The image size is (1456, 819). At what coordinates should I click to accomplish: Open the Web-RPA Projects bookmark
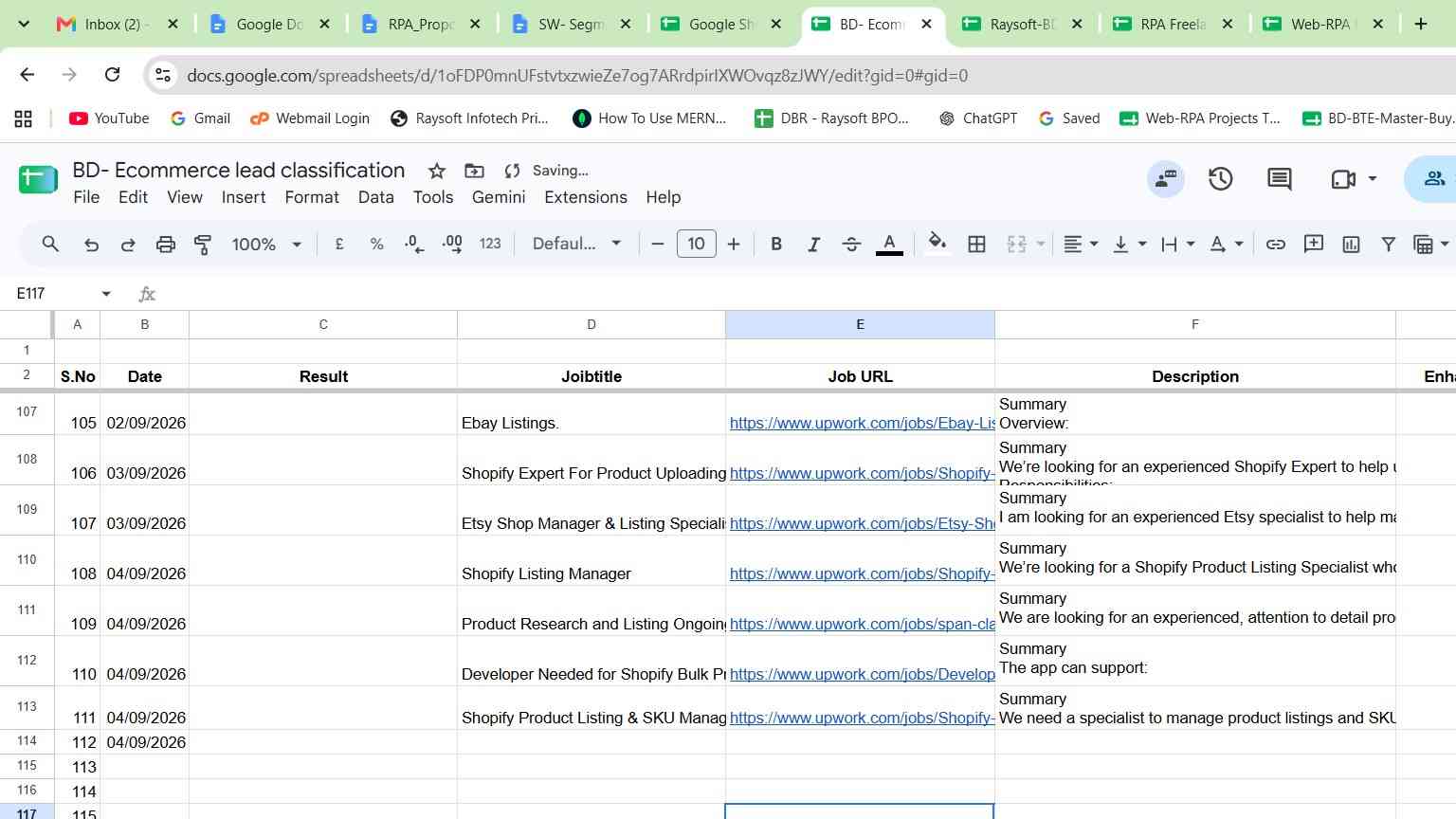pos(1200,118)
